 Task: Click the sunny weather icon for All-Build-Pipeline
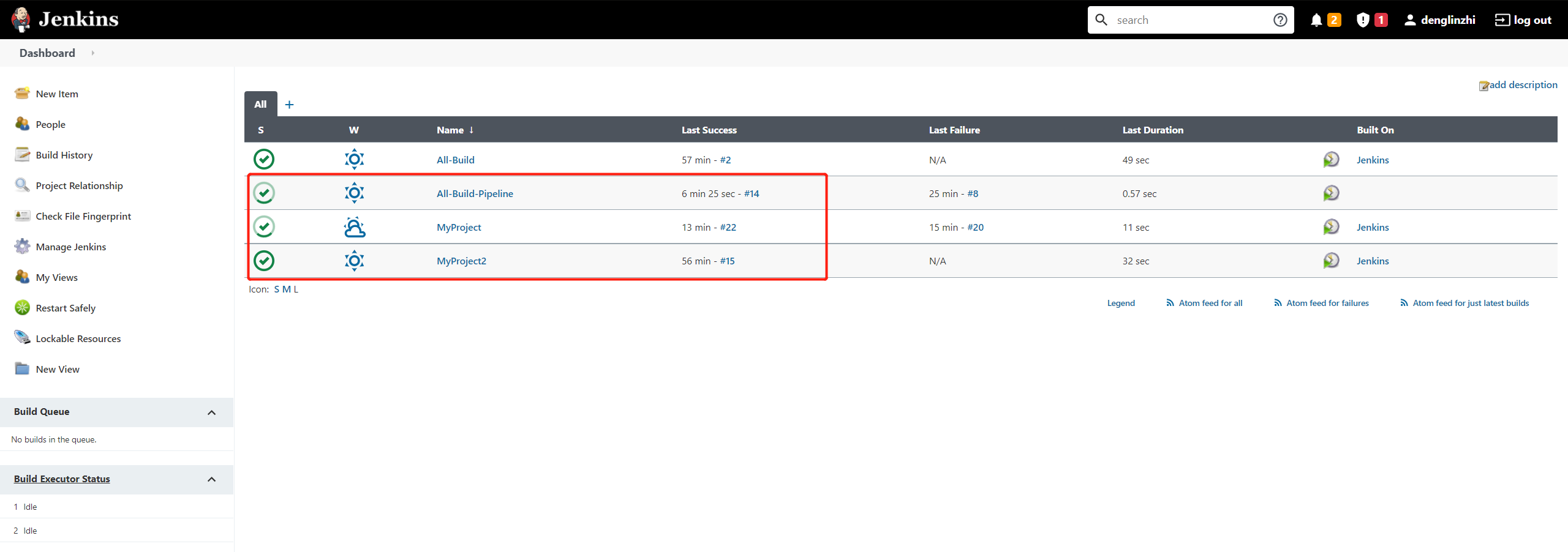[x=354, y=193]
